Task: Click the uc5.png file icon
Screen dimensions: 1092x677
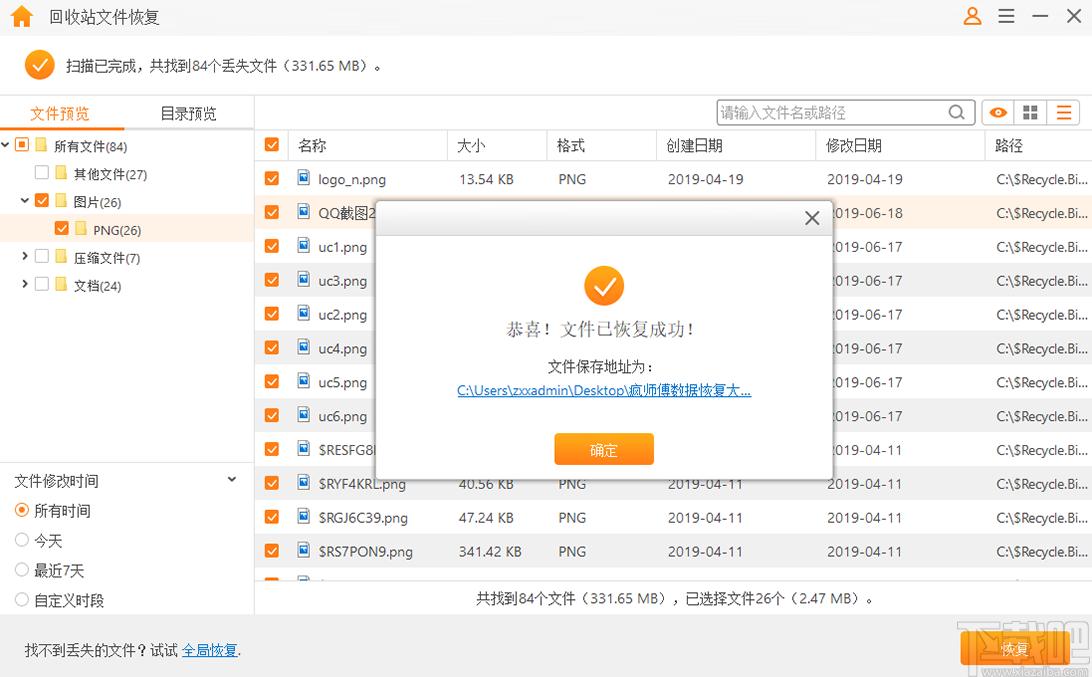Action: 304,381
